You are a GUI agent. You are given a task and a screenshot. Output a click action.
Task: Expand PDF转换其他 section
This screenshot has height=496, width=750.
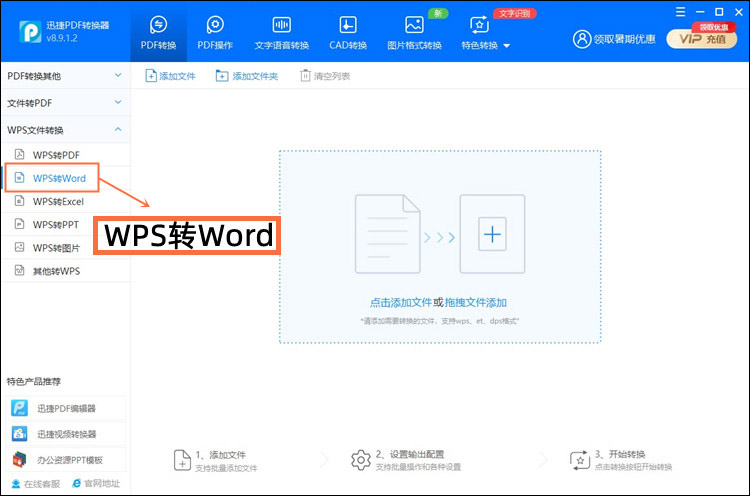[65, 76]
